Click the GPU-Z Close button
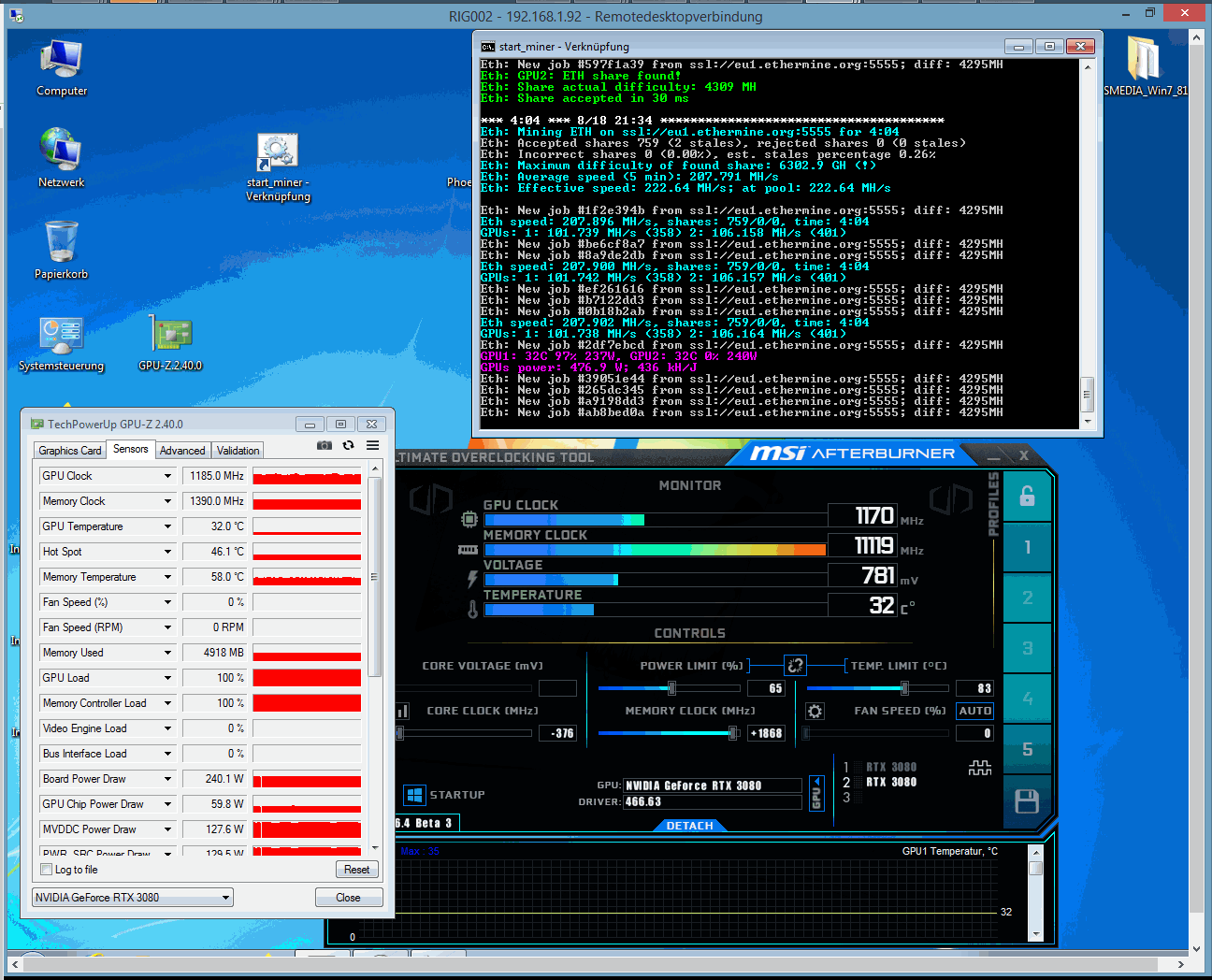The width and height of the screenshot is (1212, 980). 348,898
